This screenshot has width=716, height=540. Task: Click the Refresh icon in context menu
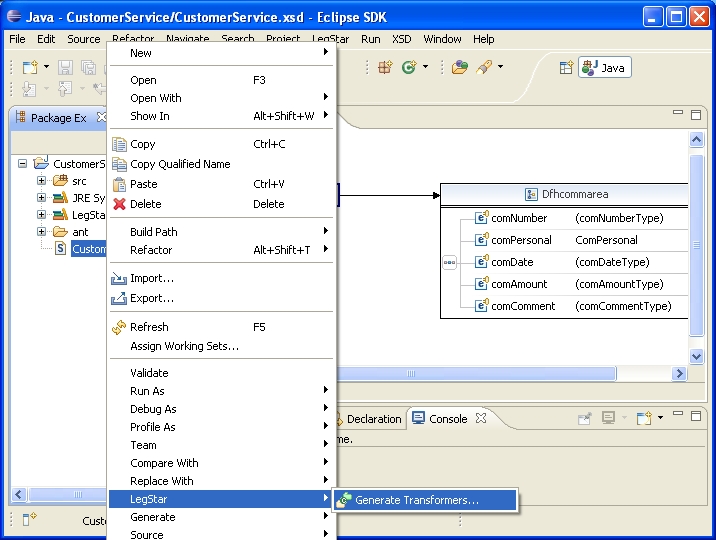pos(119,327)
